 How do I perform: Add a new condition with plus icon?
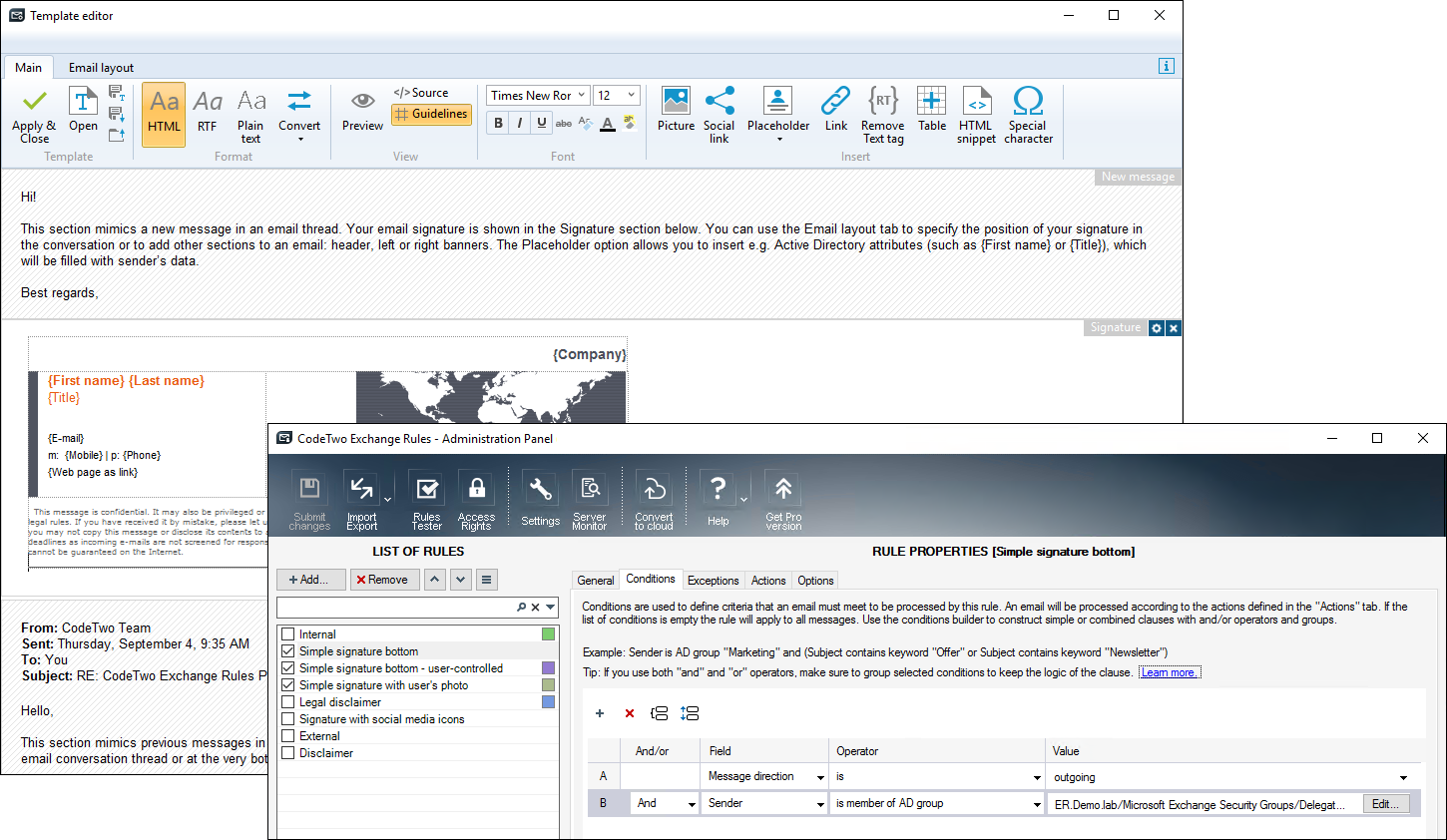coord(600,713)
